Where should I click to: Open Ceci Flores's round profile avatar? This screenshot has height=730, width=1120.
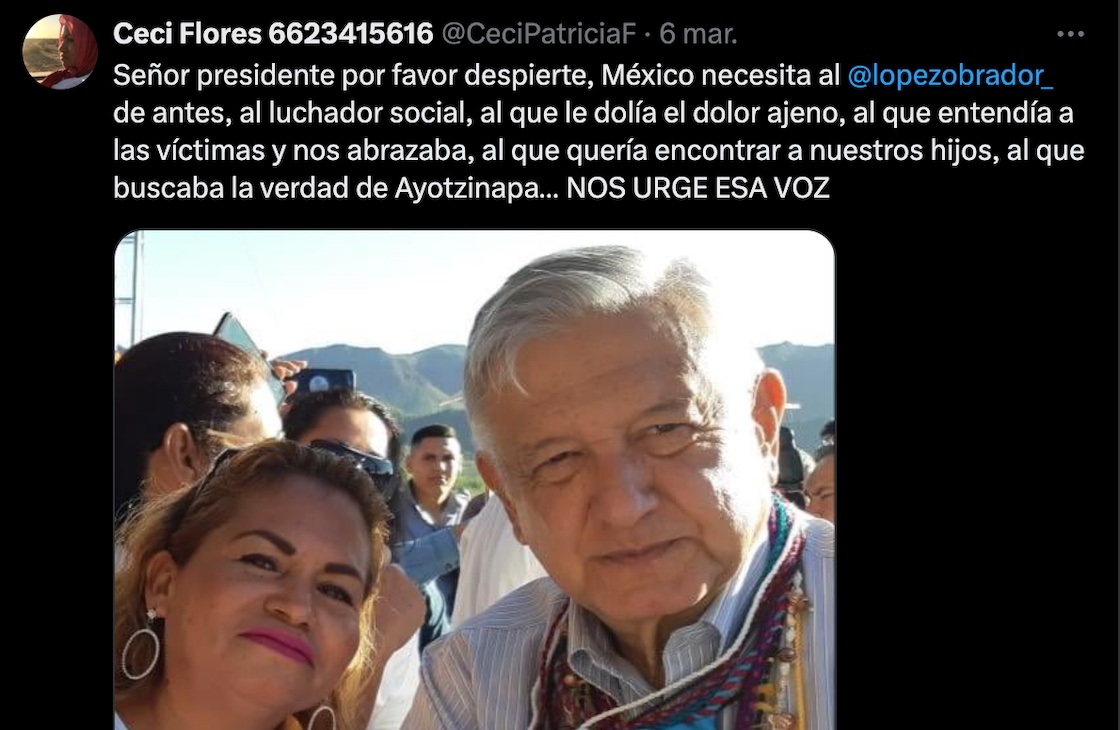[x=59, y=51]
